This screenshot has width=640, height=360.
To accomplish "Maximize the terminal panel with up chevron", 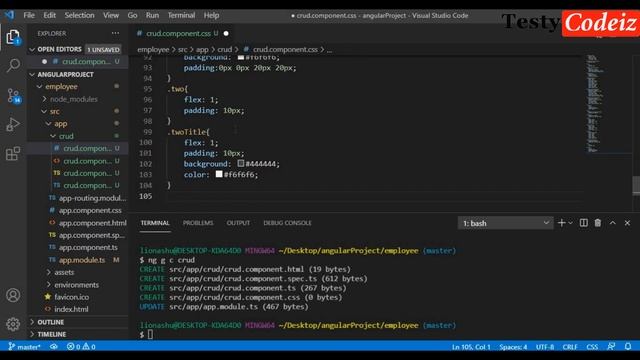I will pyautogui.click(x=613, y=223).
